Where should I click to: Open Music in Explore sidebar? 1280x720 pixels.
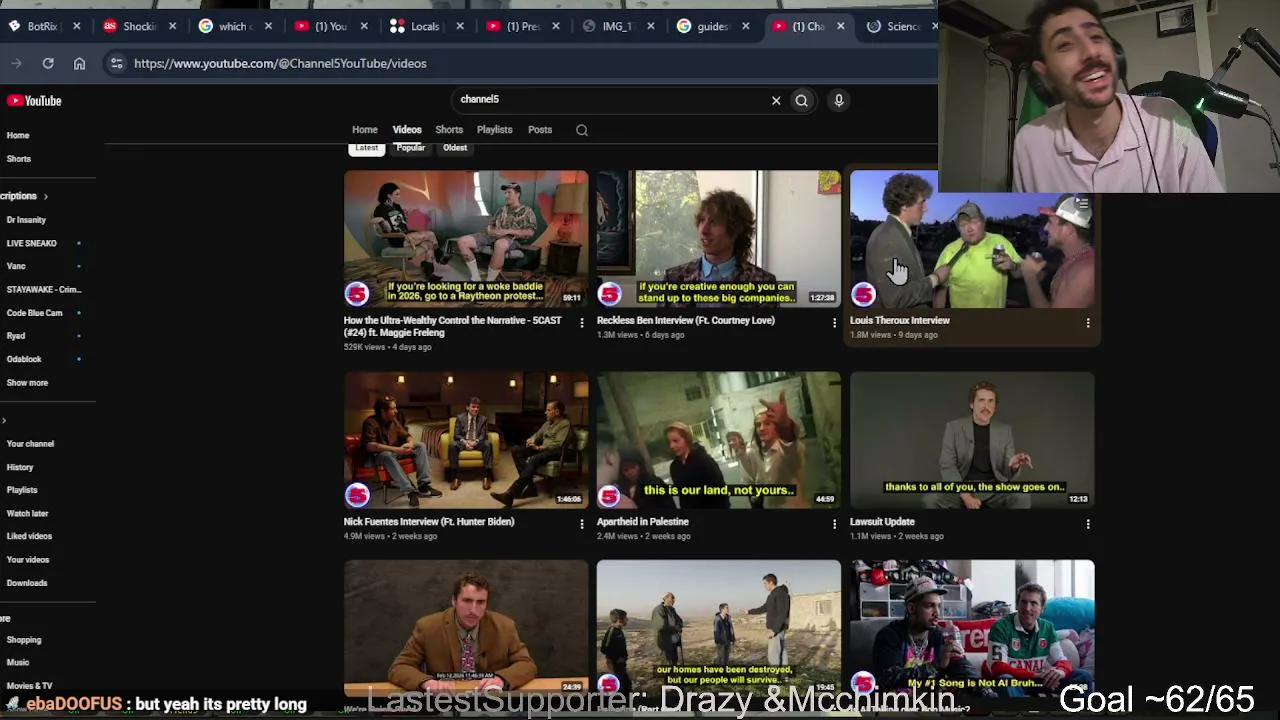point(18,663)
